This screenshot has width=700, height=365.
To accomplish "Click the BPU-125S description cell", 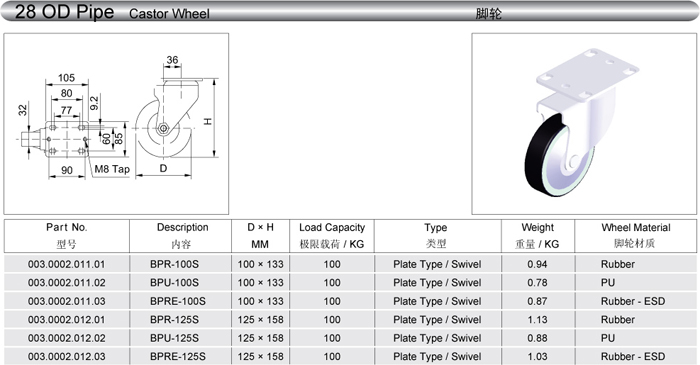I will coord(175,338).
